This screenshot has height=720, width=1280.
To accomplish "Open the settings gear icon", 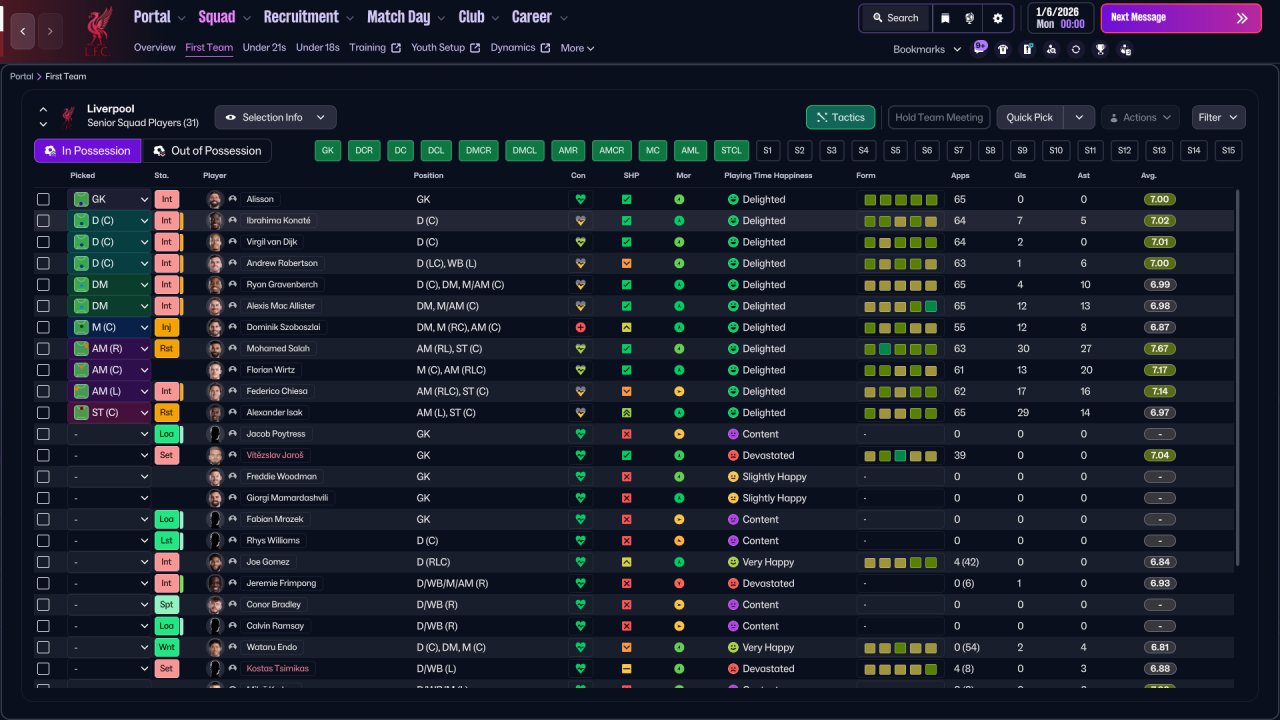I will 997,18.
